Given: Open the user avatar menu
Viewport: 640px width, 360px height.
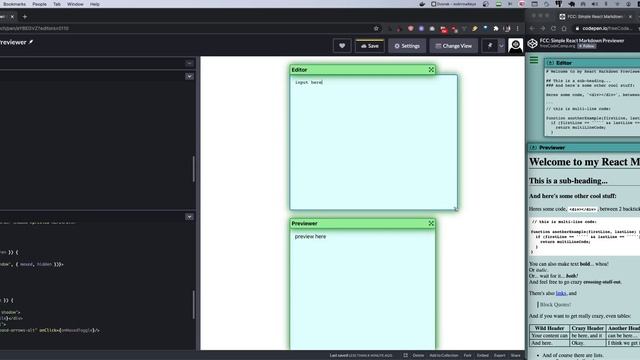Looking at the screenshot, I should click(515, 45).
